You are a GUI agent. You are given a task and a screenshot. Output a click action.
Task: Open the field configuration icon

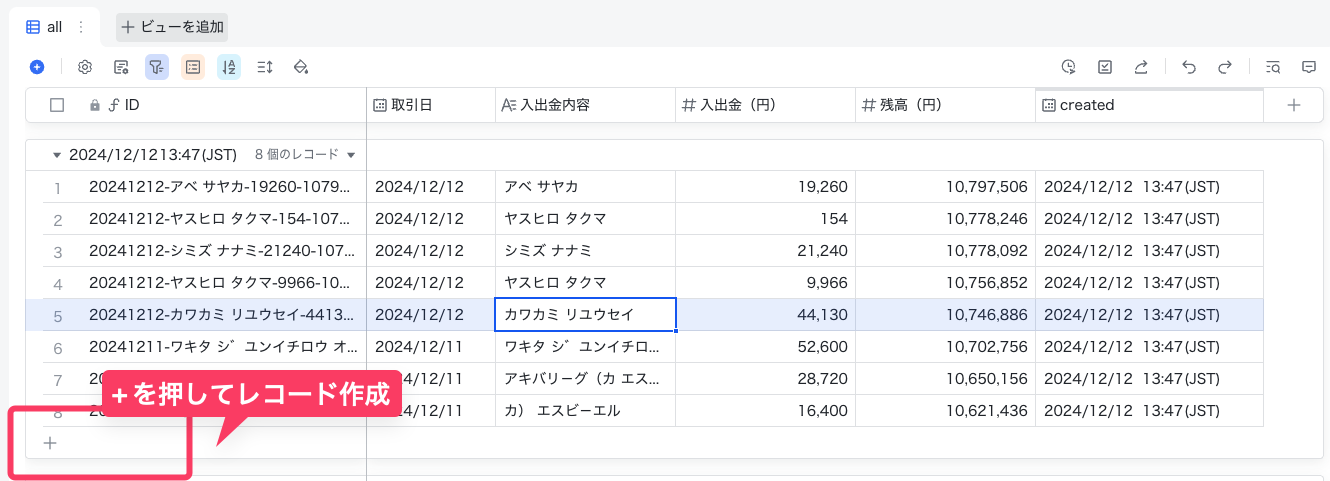point(121,67)
